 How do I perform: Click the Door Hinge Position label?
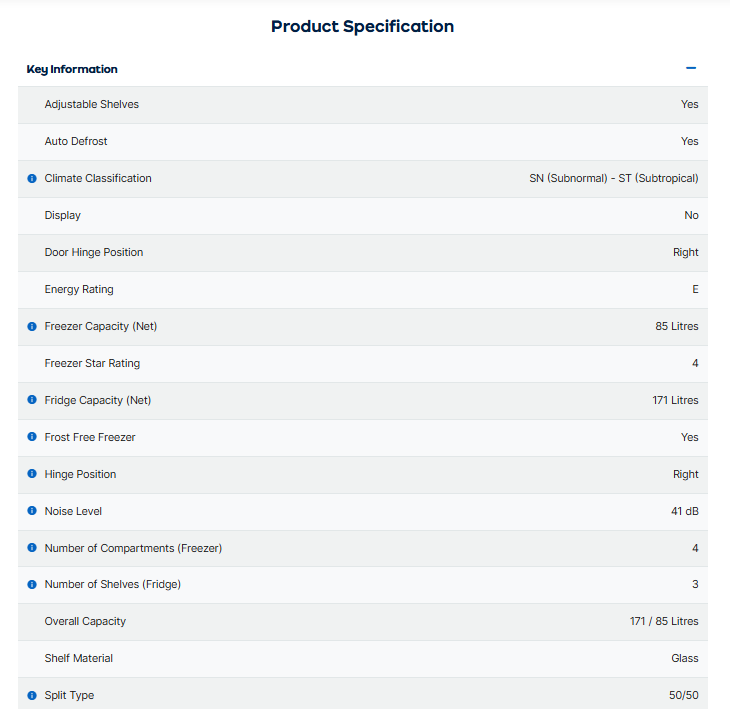tap(94, 252)
